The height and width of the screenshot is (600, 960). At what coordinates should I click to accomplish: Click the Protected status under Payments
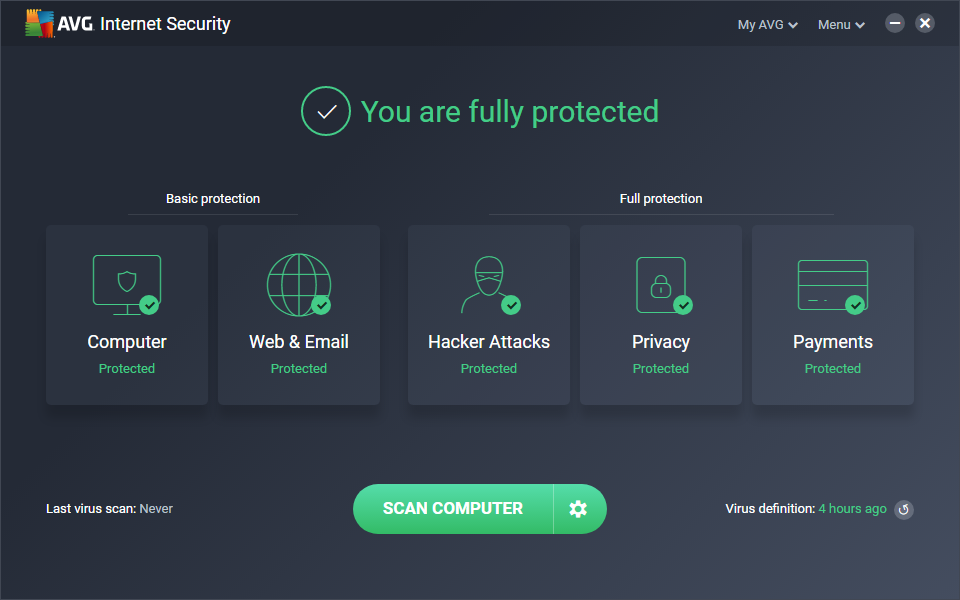832,368
